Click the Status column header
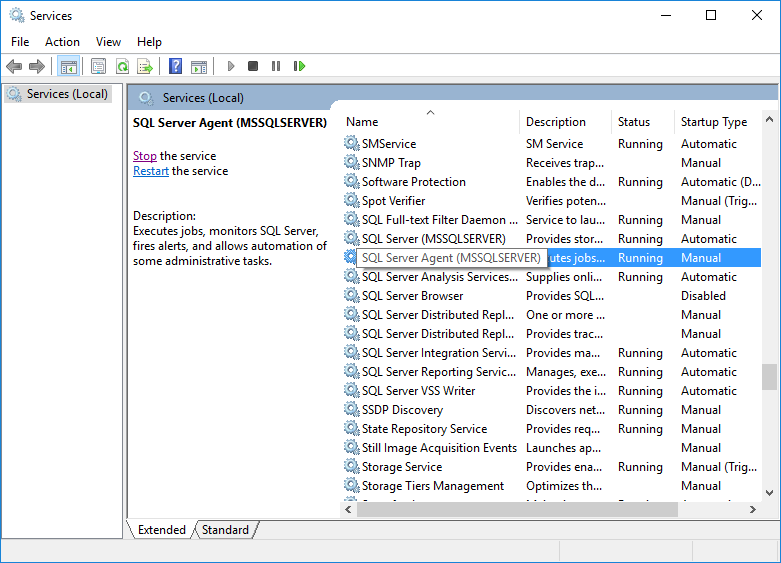Viewport: 781px width, 563px height. 634,122
